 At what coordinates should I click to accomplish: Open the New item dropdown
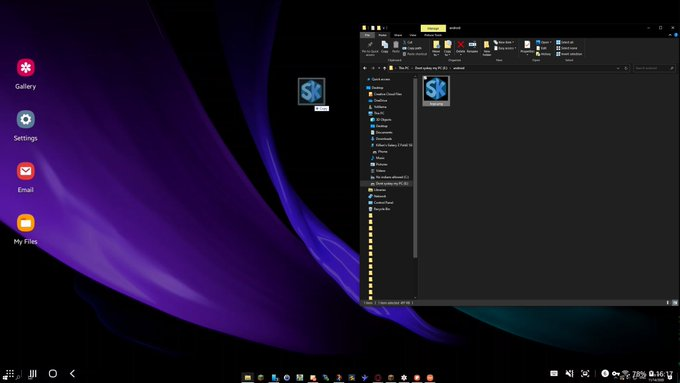(x=504, y=43)
